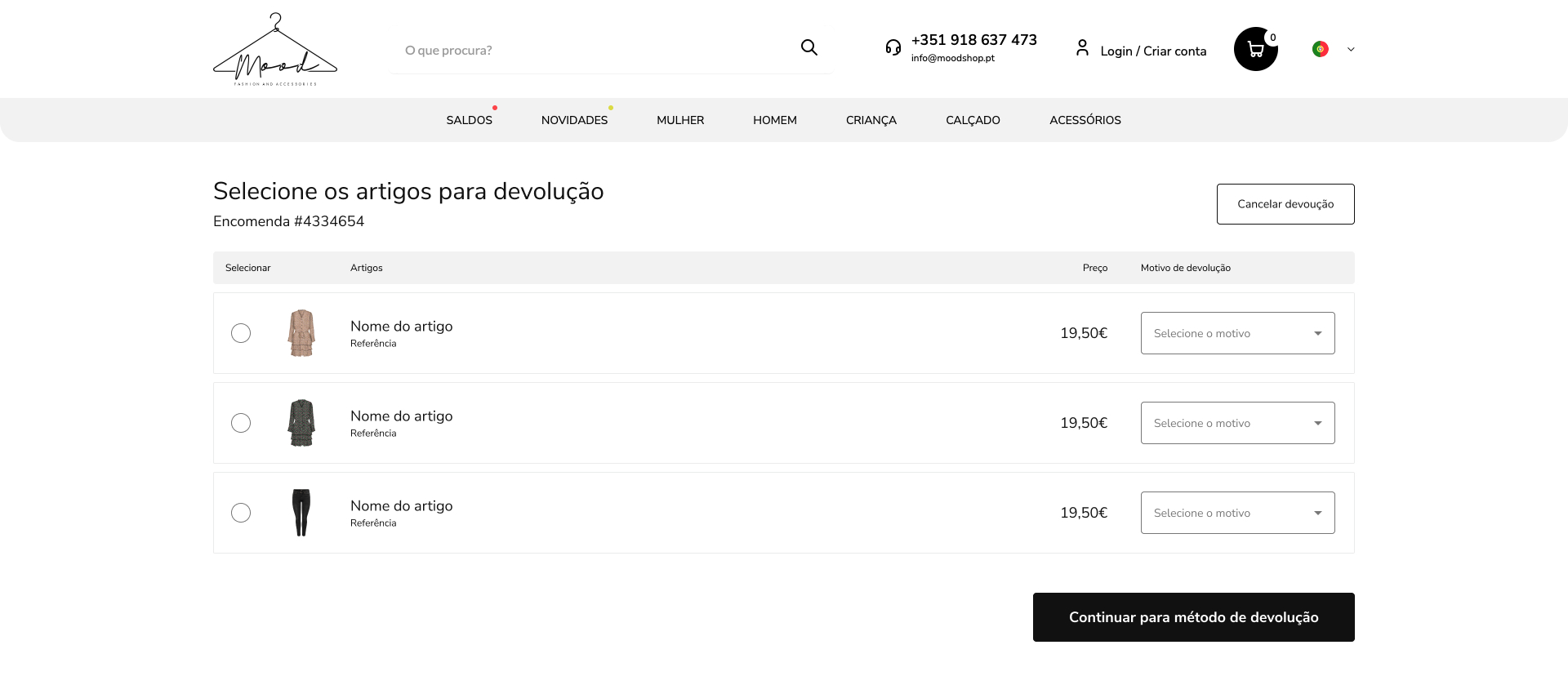1568x685 pixels.
Task: Click the phone number +351 918 637 473
Action: pyautogui.click(x=974, y=39)
